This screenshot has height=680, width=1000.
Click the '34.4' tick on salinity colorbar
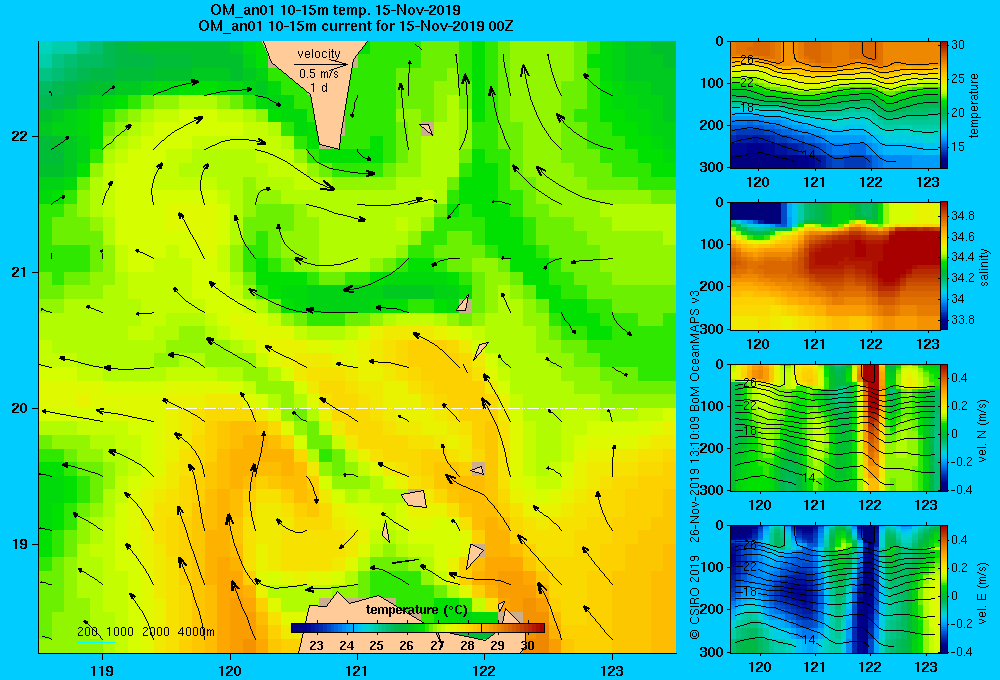coord(962,257)
